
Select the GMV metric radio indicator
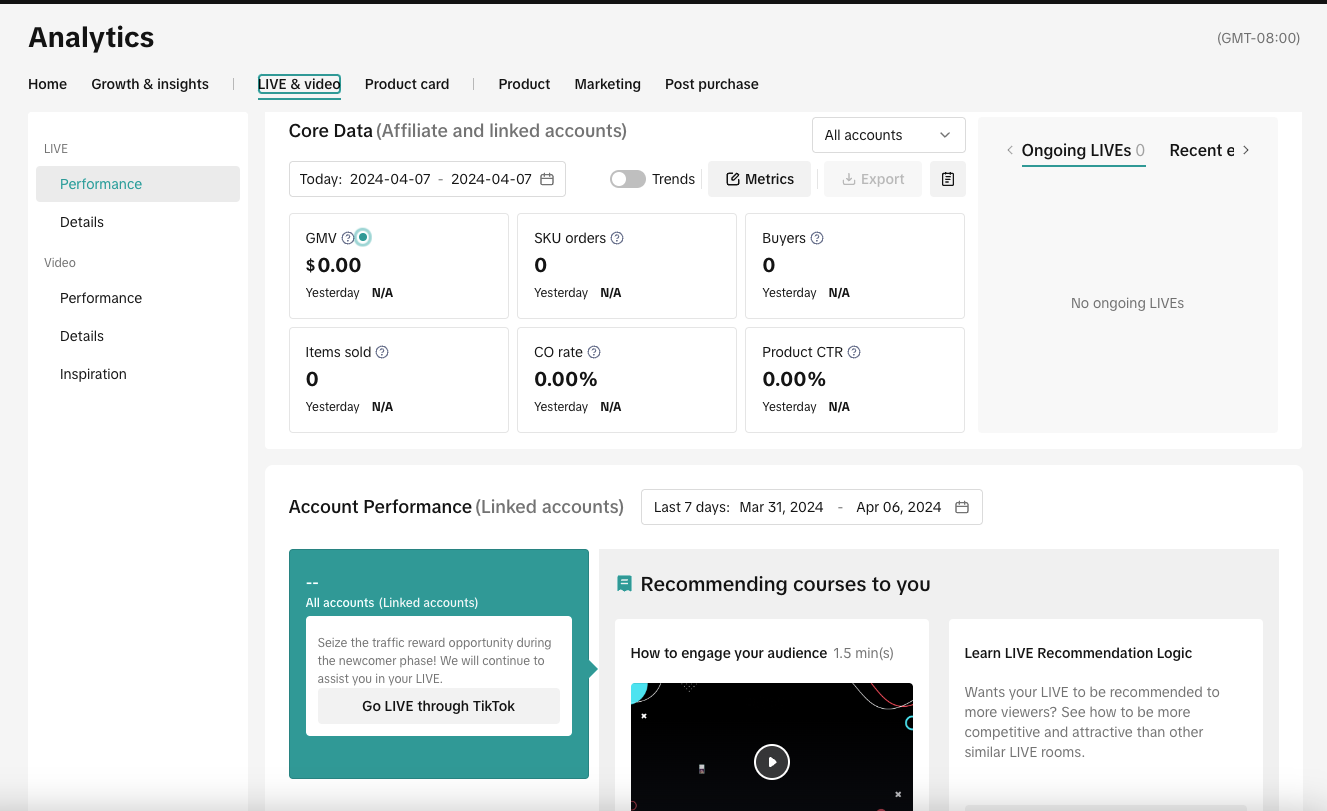pos(363,237)
